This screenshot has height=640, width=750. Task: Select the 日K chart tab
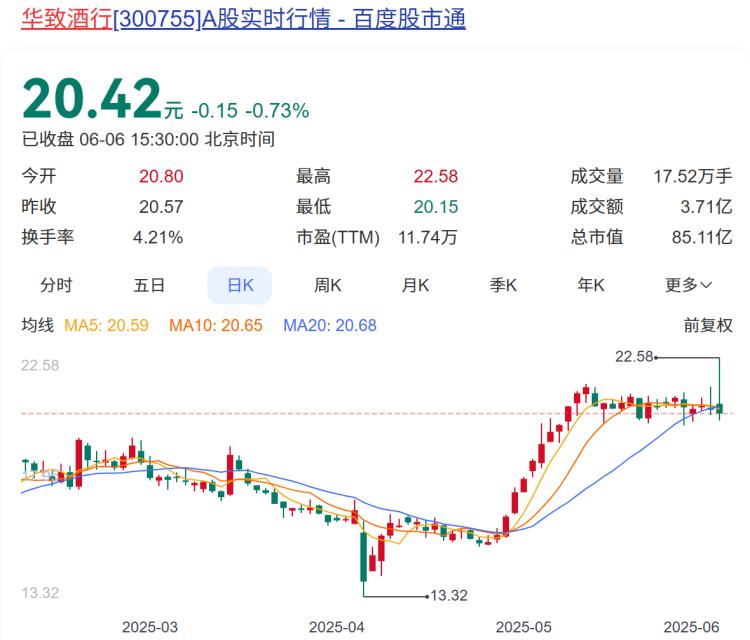[240, 285]
